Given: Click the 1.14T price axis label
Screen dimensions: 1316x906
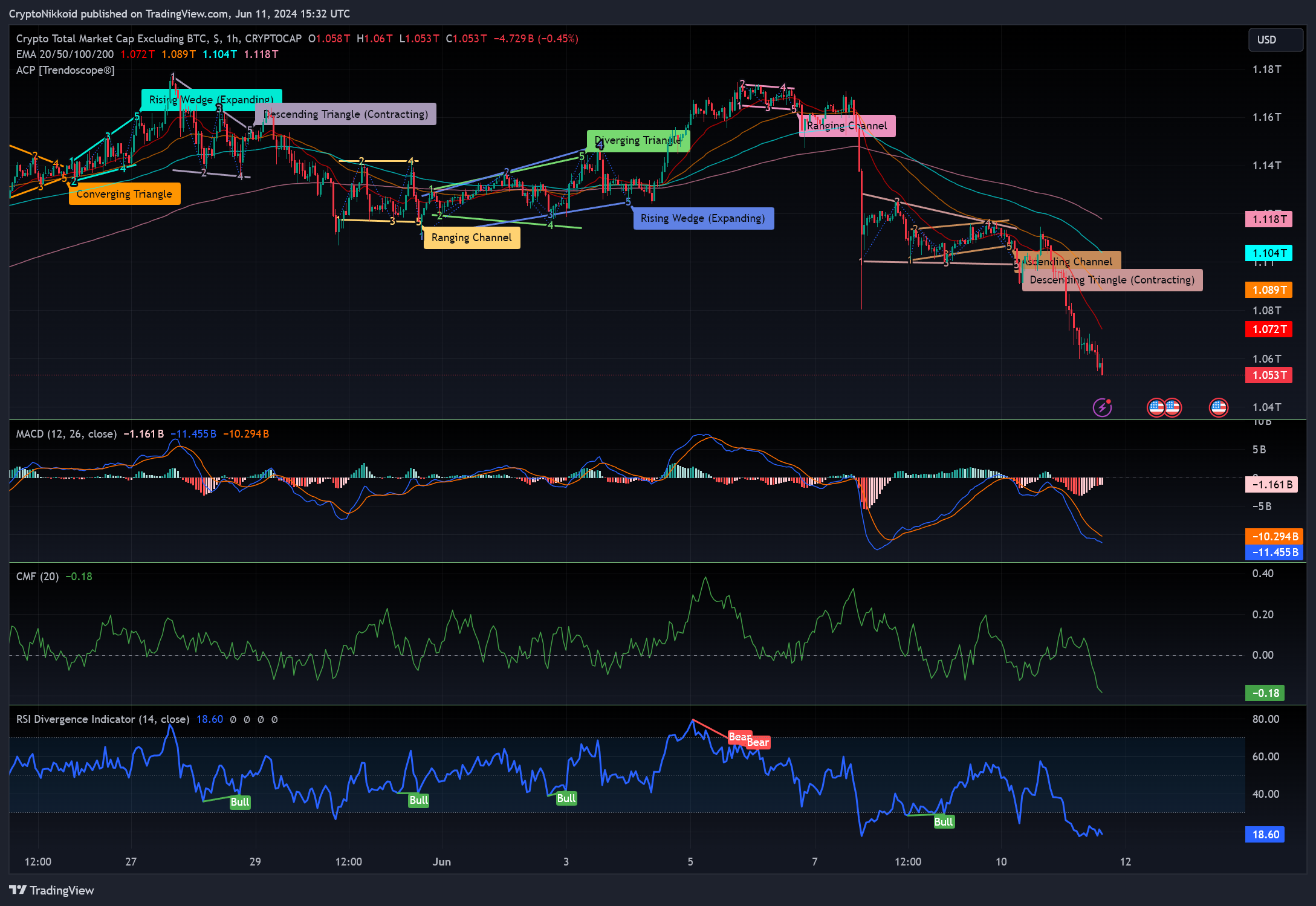Looking at the screenshot, I should tap(1266, 166).
